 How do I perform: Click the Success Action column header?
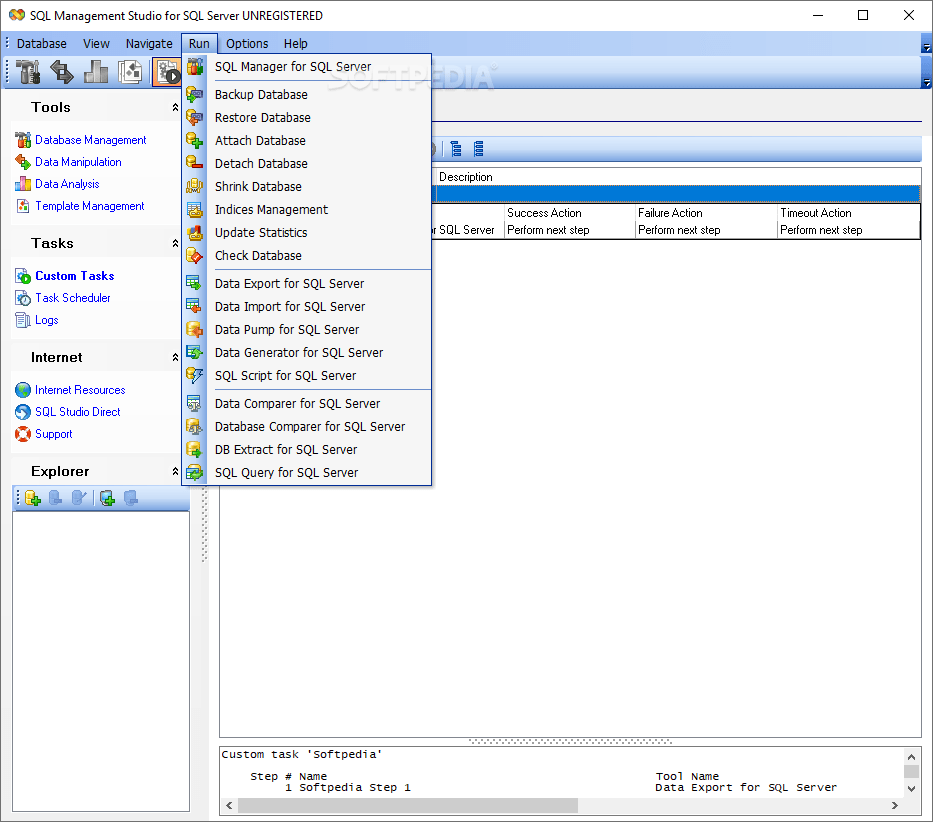tap(569, 212)
